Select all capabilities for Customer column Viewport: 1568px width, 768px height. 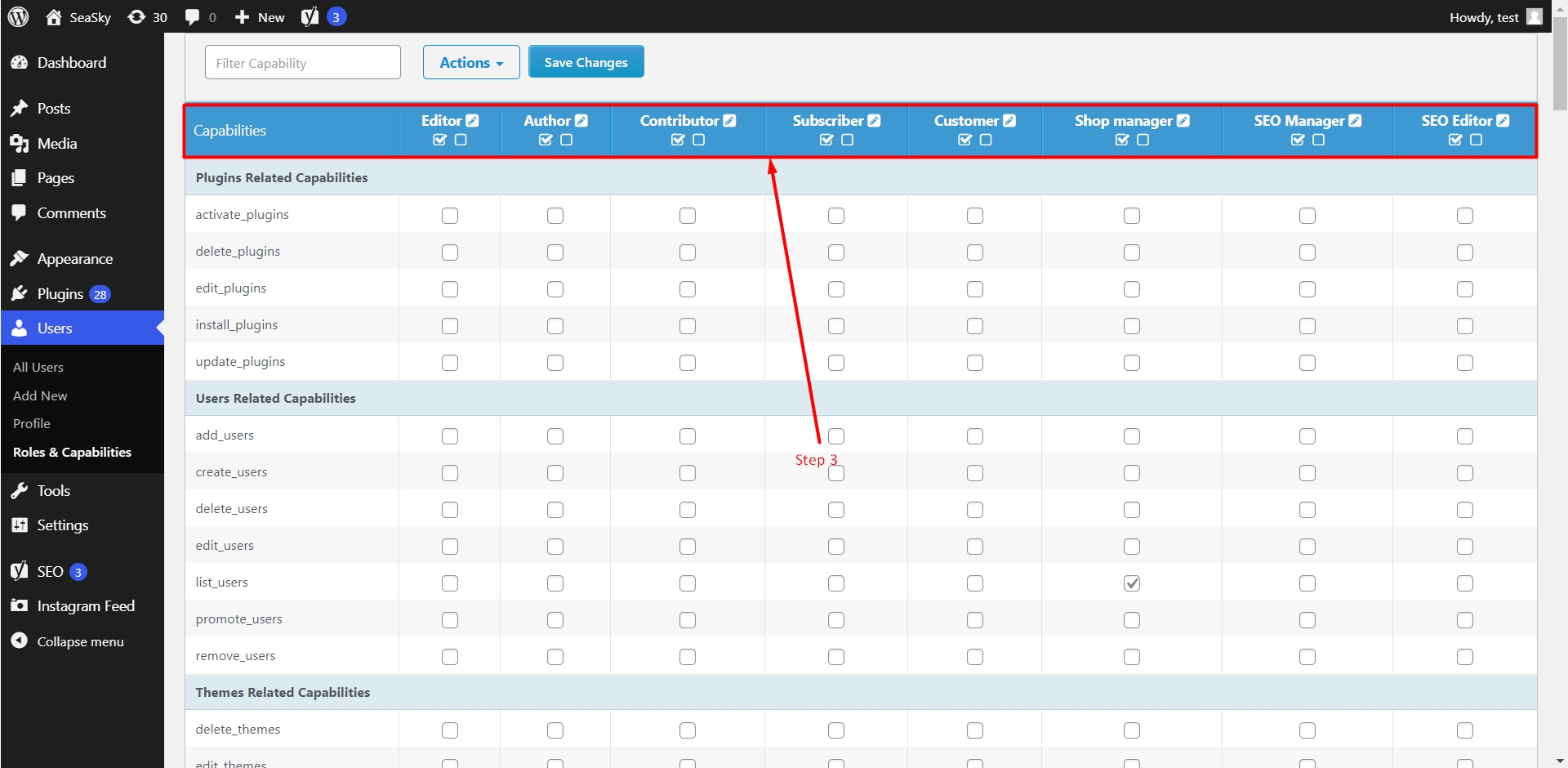(965, 140)
